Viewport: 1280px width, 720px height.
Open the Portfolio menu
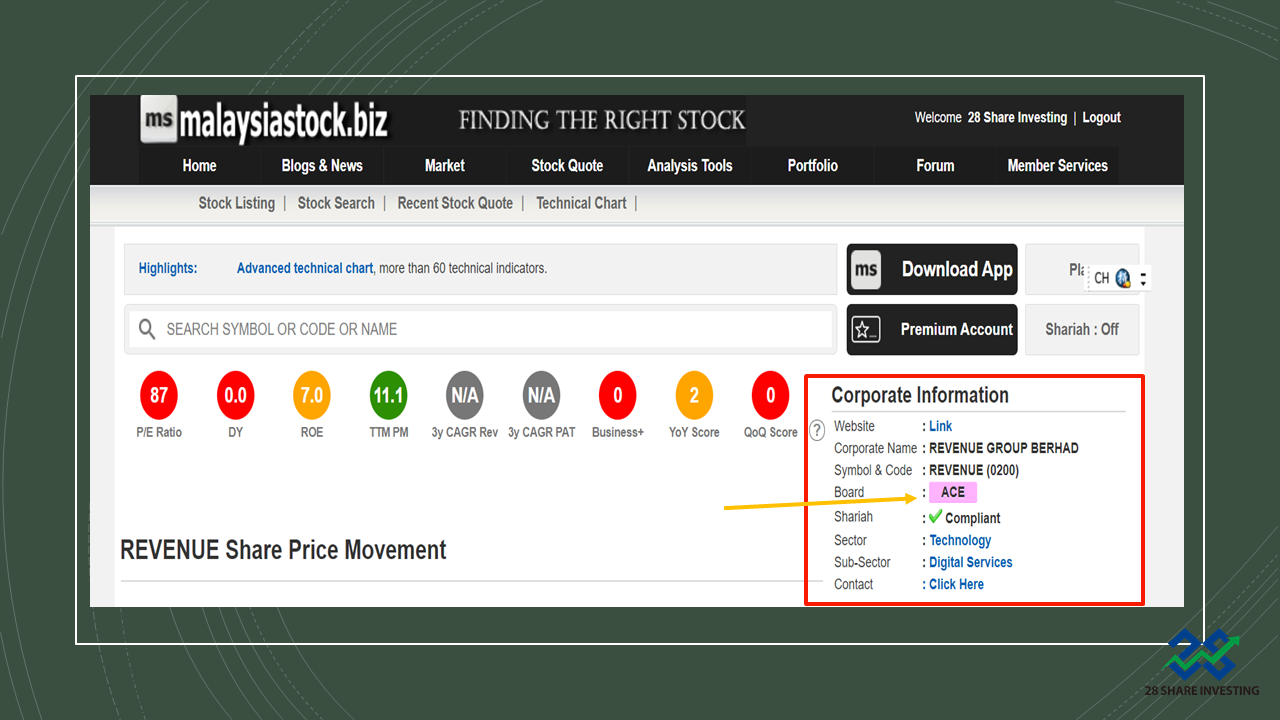point(813,166)
